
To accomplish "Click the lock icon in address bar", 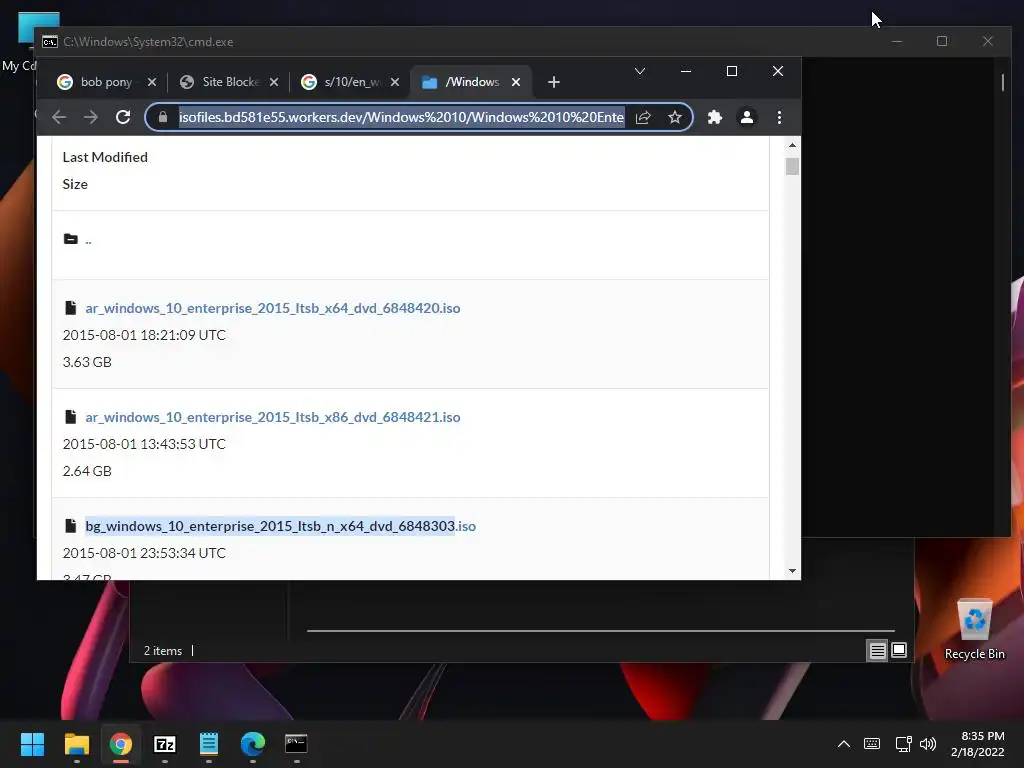I will tap(163, 118).
